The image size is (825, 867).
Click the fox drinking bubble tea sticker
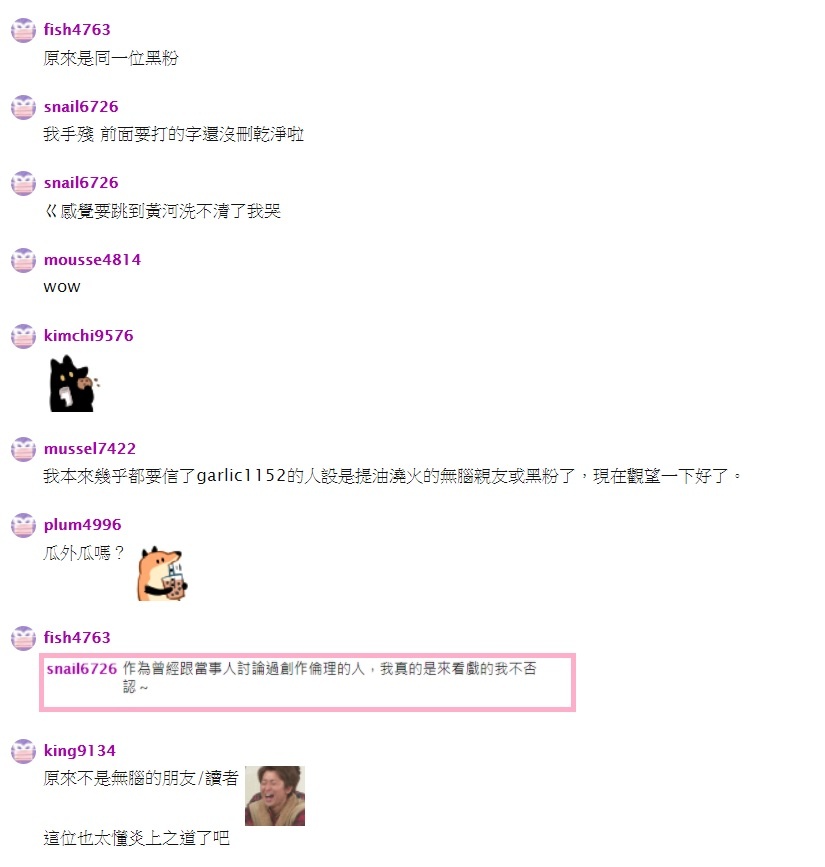(x=162, y=574)
